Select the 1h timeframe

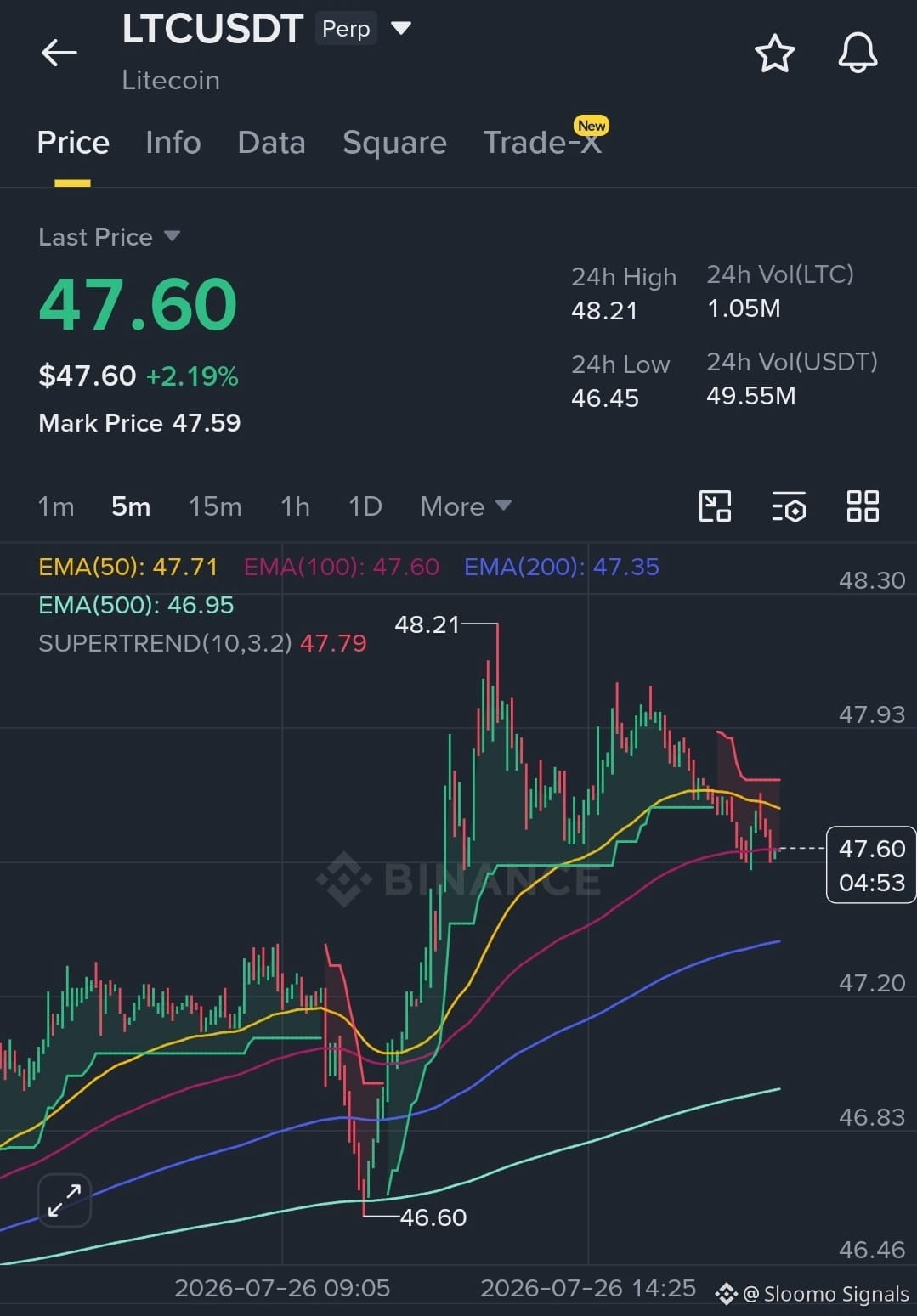tap(295, 506)
